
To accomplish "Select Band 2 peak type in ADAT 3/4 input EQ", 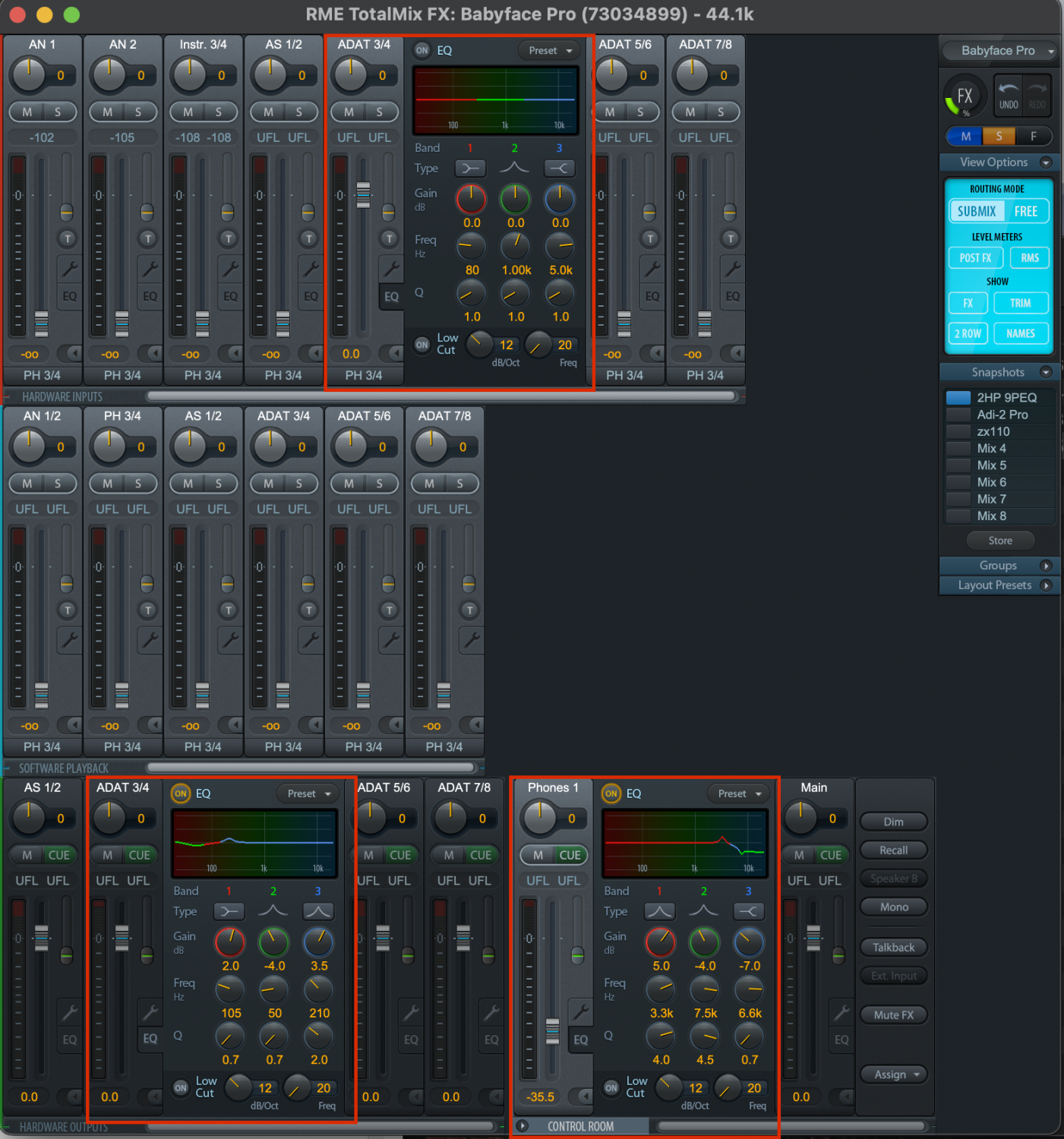I will pyautogui.click(x=515, y=168).
